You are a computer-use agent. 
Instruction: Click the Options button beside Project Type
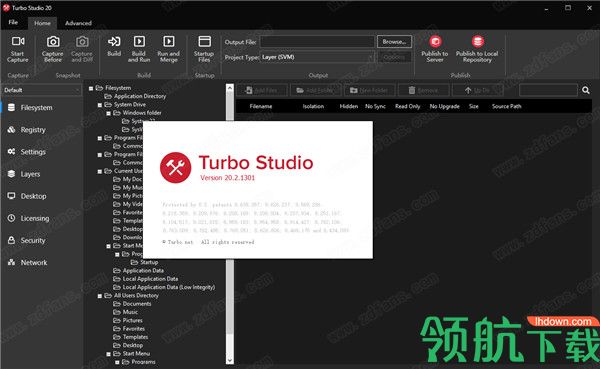(x=395, y=57)
